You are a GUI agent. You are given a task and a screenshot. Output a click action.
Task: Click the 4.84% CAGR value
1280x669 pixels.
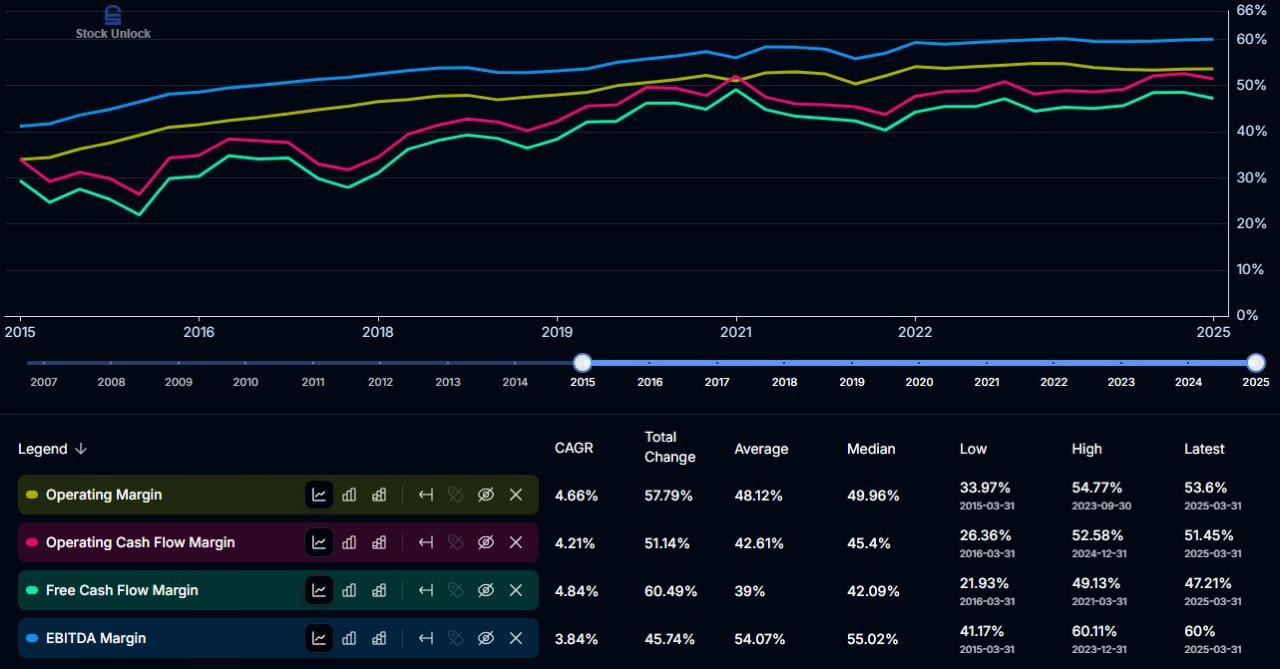[x=577, y=591]
